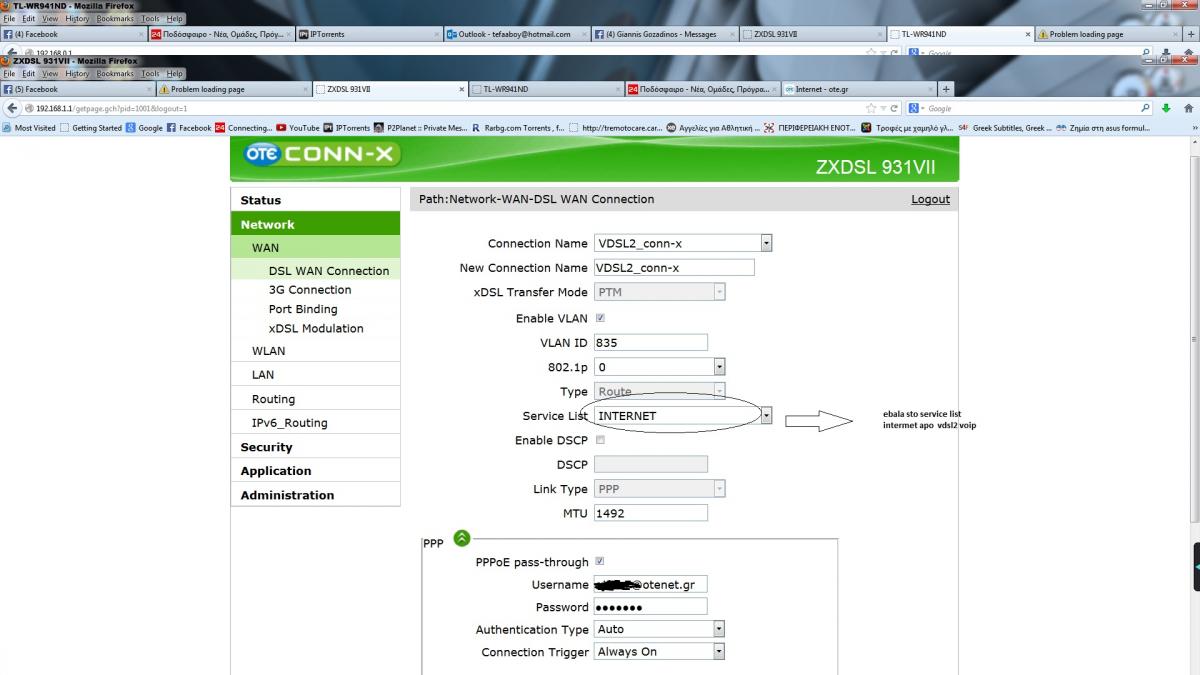Open 3G Connection in the sidebar

click(x=310, y=290)
